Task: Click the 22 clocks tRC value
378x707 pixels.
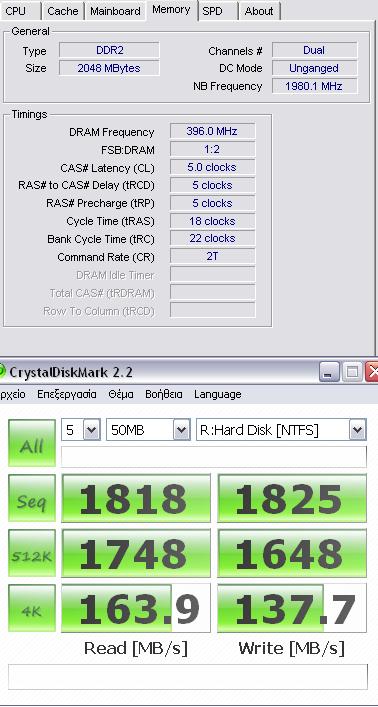Action: 212,238
